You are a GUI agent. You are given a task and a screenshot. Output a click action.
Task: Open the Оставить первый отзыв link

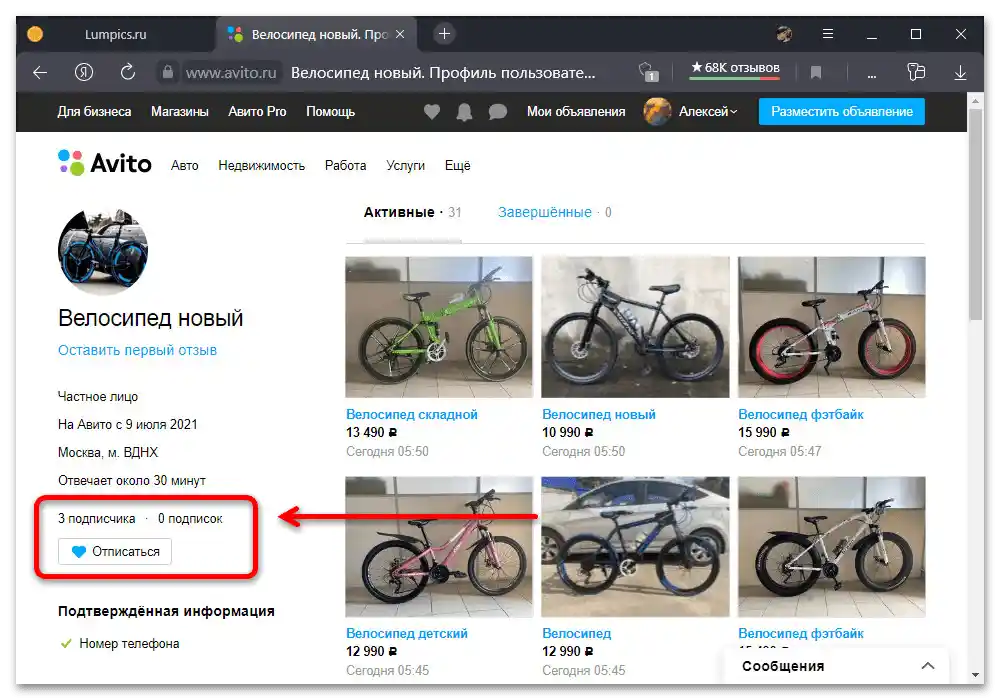[x=137, y=350]
